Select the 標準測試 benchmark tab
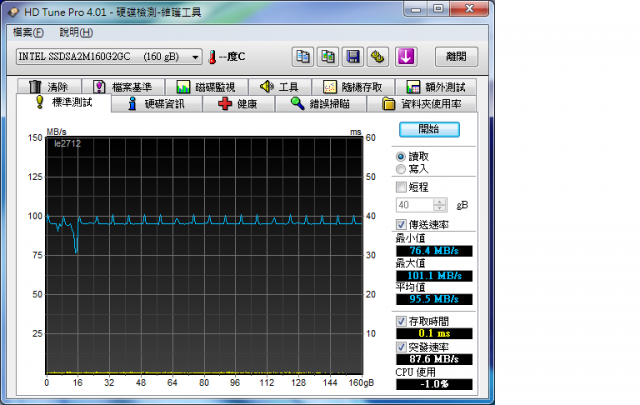The image size is (640, 405). click(x=64, y=102)
